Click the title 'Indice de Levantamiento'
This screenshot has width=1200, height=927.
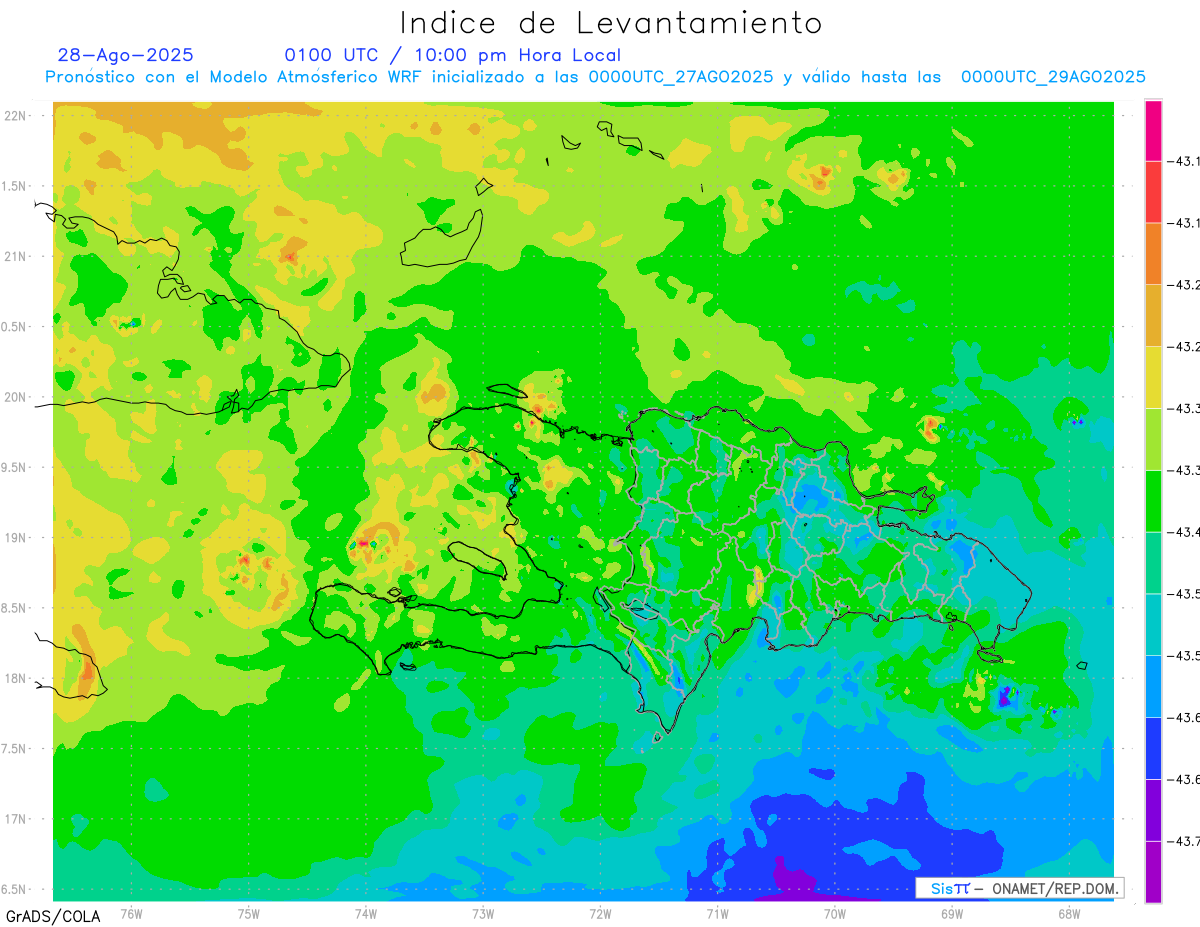coord(611,23)
